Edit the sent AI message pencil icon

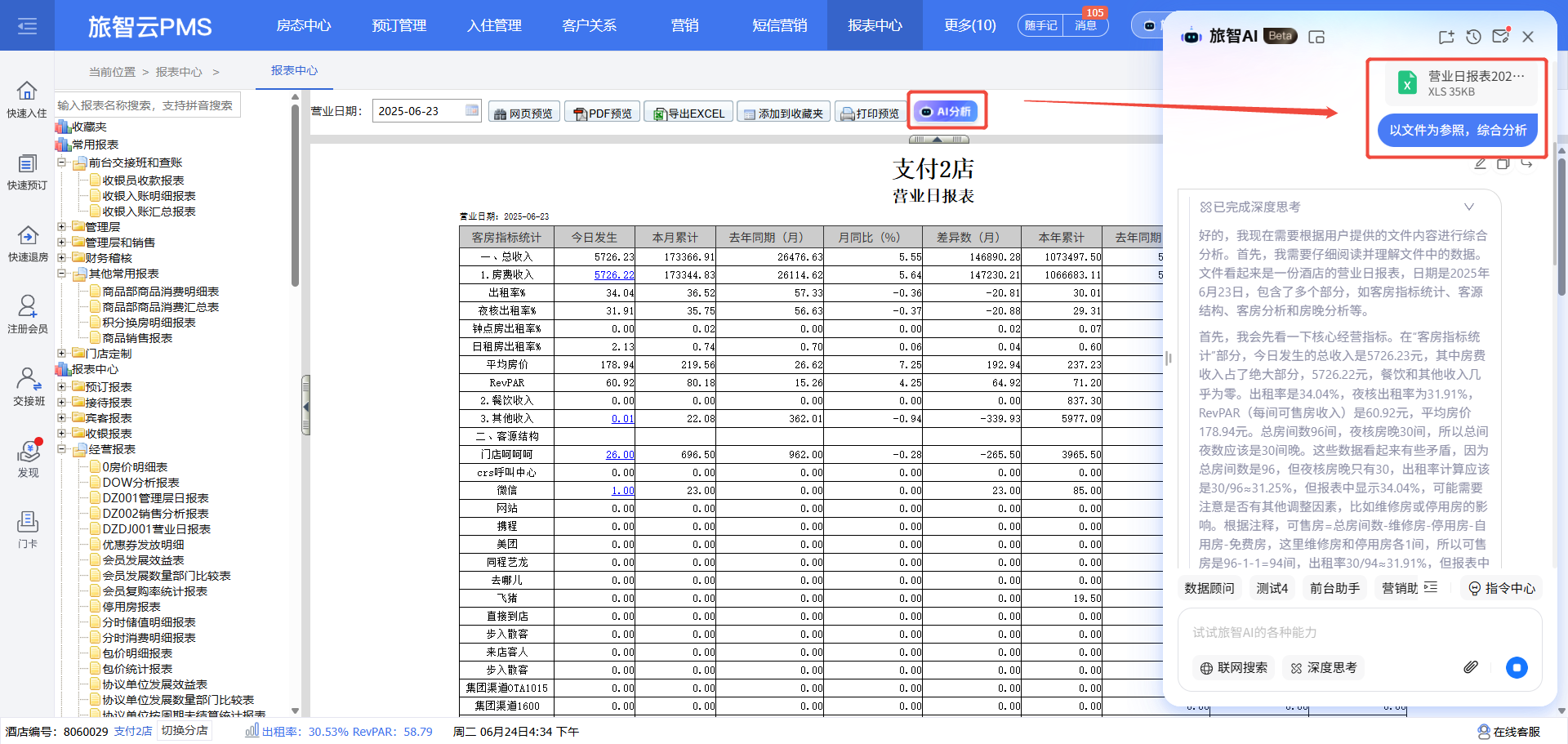1480,163
